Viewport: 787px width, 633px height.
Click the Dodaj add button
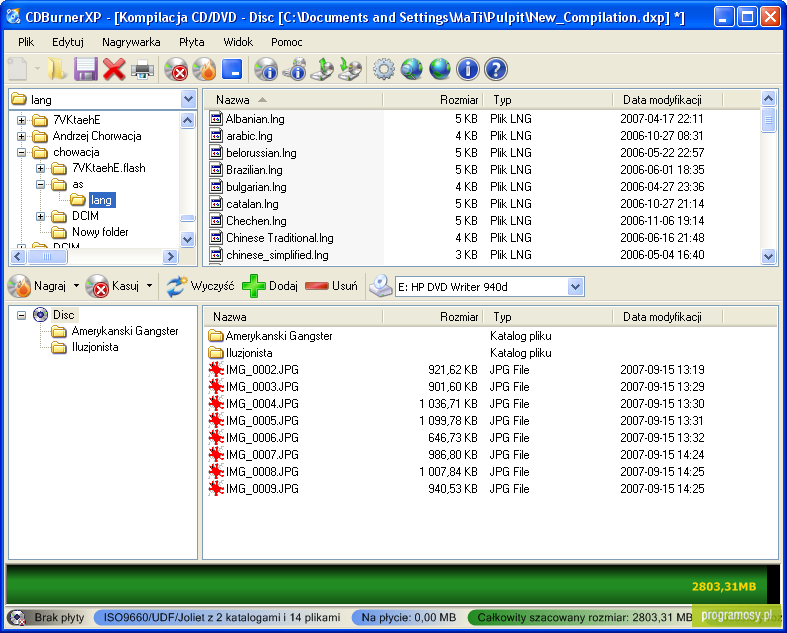point(270,286)
